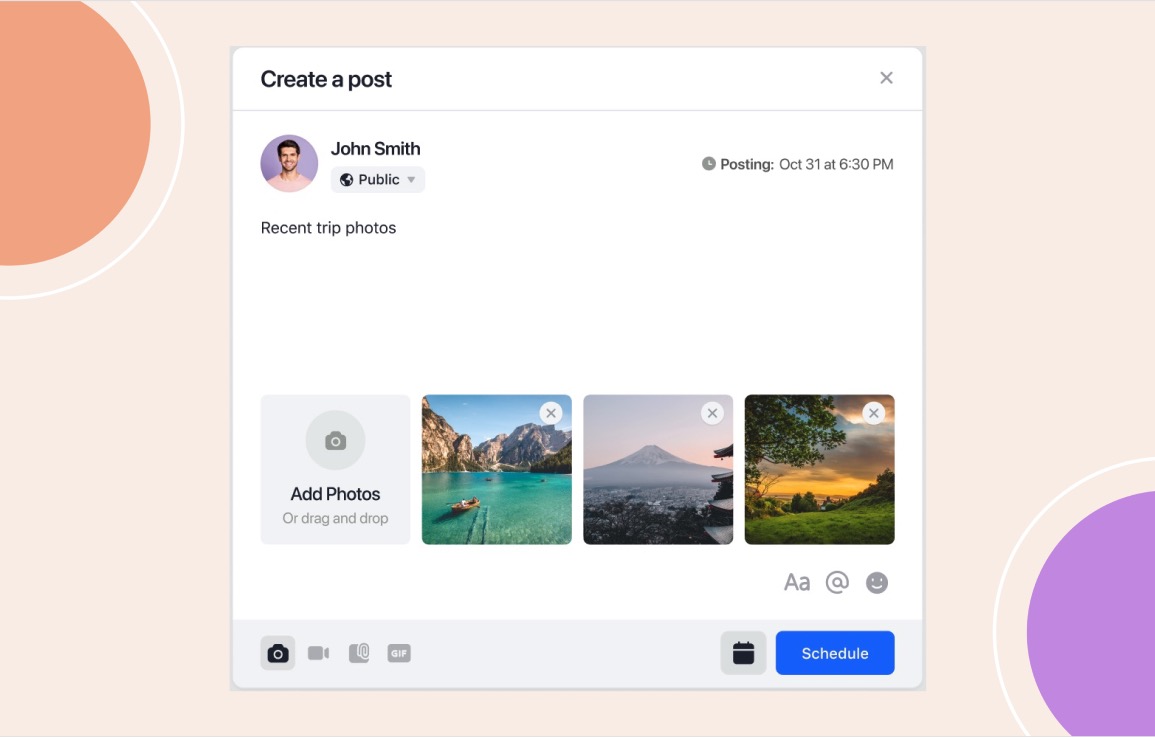
Task: Select the camera photo attachment icon
Action: 278,653
